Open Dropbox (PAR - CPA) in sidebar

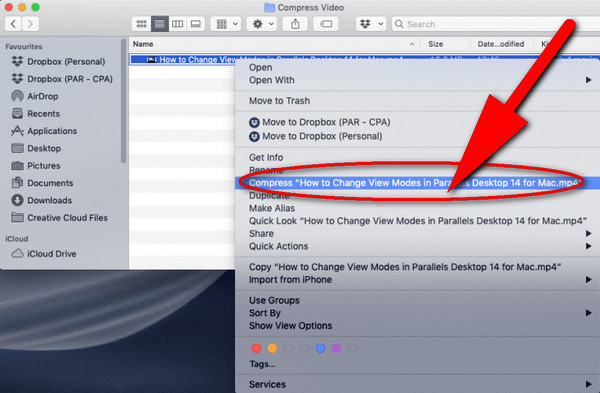click(x=62, y=79)
